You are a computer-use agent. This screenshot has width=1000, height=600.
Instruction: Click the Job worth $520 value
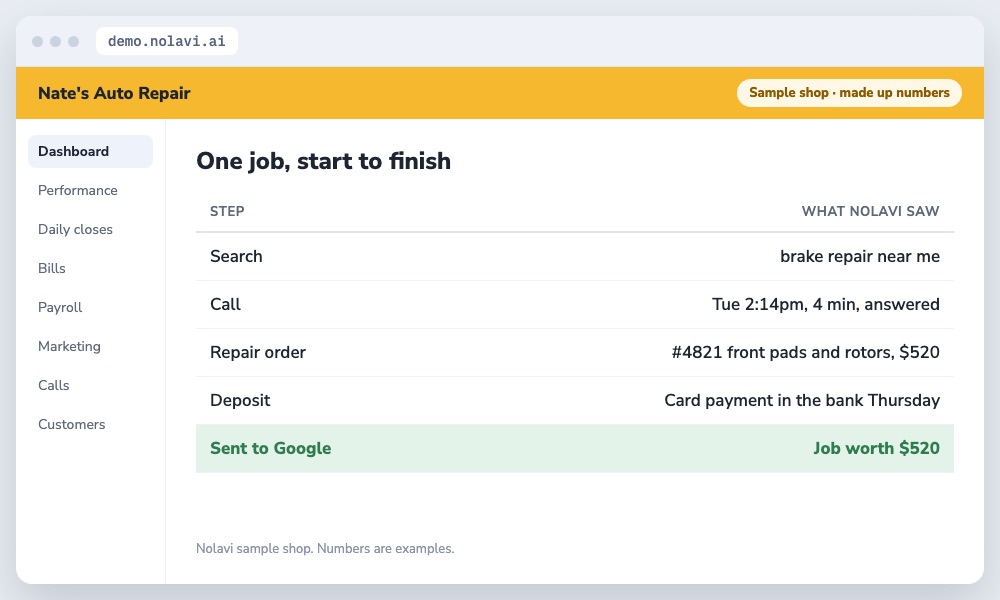876,448
